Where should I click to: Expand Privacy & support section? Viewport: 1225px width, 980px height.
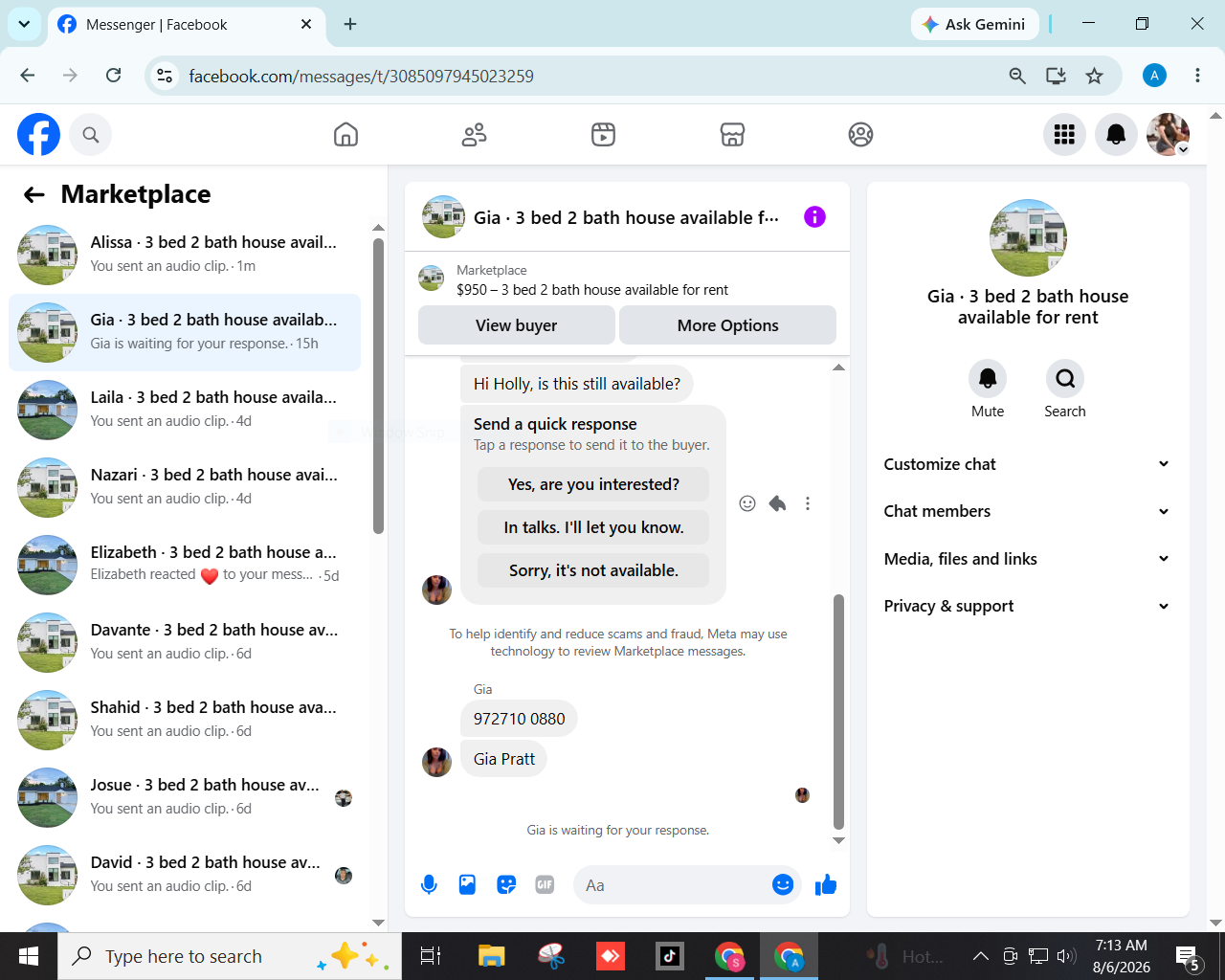tap(1028, 606)
